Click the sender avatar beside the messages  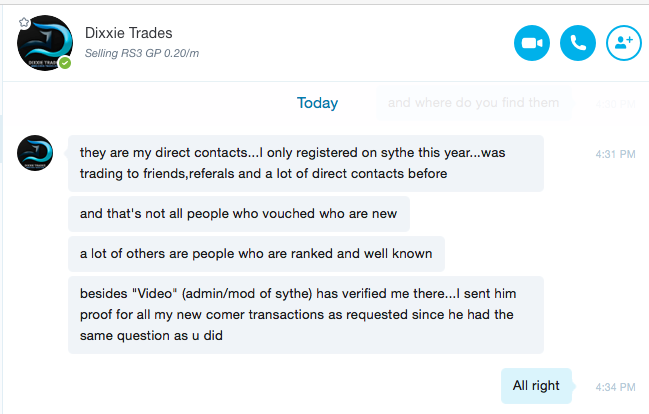(x=35, y=153)
